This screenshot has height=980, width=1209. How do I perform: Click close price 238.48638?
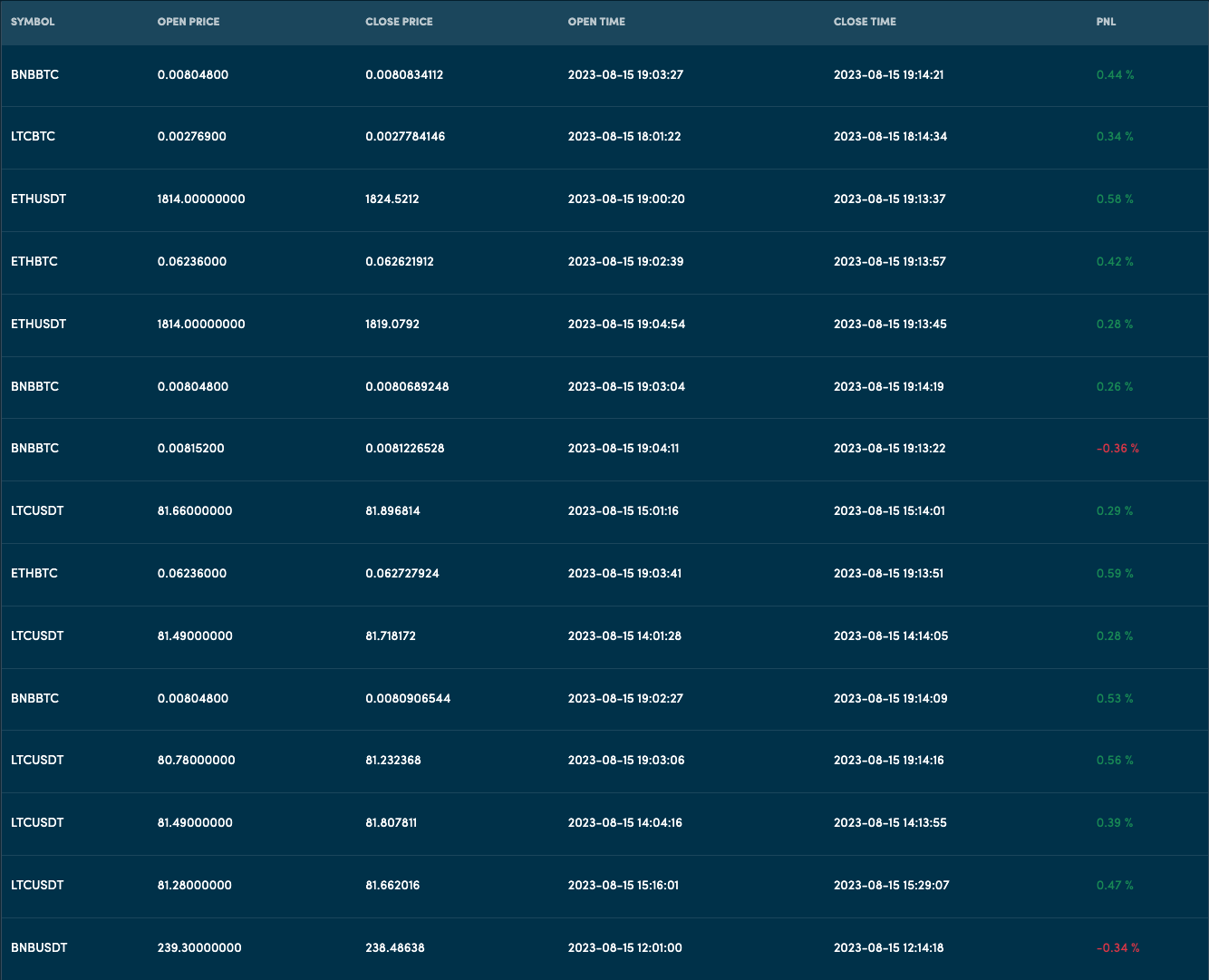tap(395, 948)
